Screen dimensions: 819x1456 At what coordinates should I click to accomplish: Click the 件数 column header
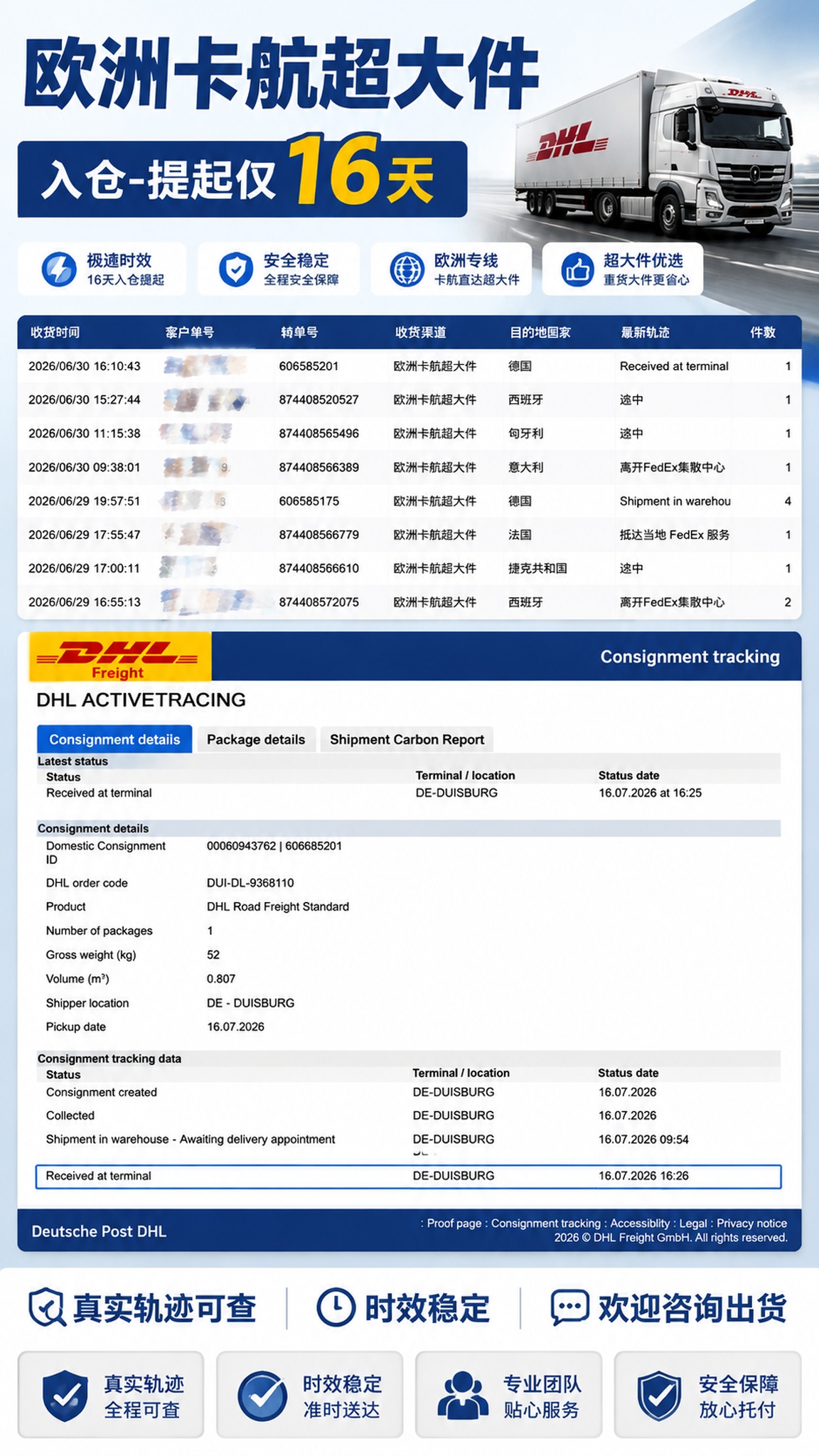[763, 332]
